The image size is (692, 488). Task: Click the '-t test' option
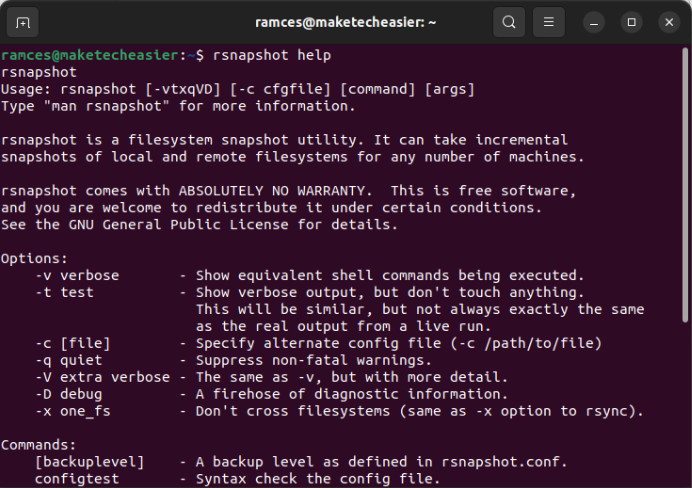point(64,293)
